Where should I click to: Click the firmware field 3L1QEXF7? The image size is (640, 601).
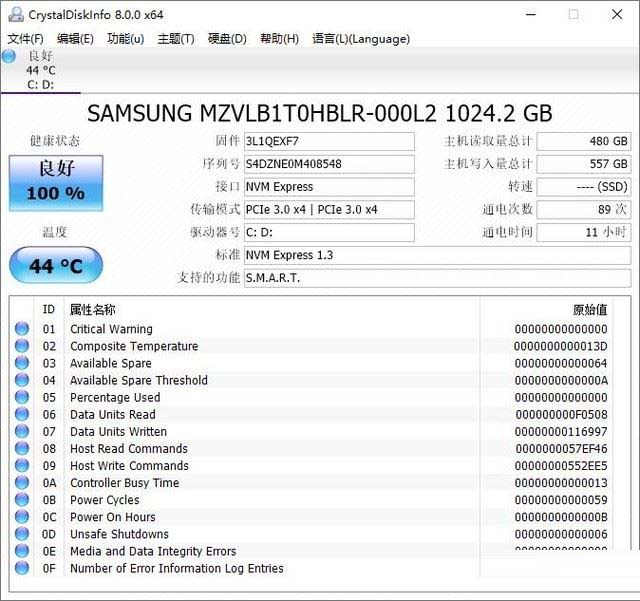tap(329, 141)
